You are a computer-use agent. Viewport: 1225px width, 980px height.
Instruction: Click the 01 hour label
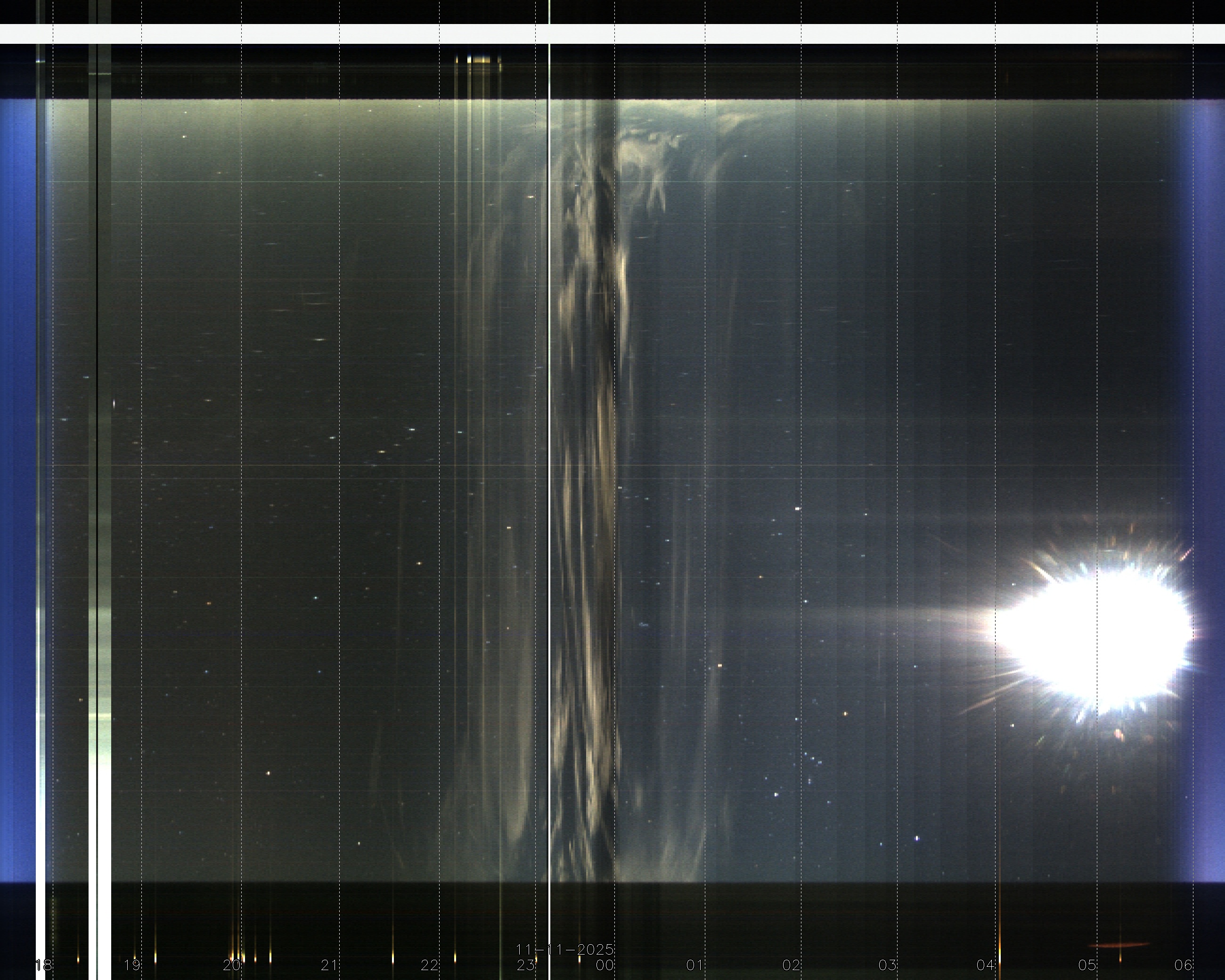click(695, 965)
